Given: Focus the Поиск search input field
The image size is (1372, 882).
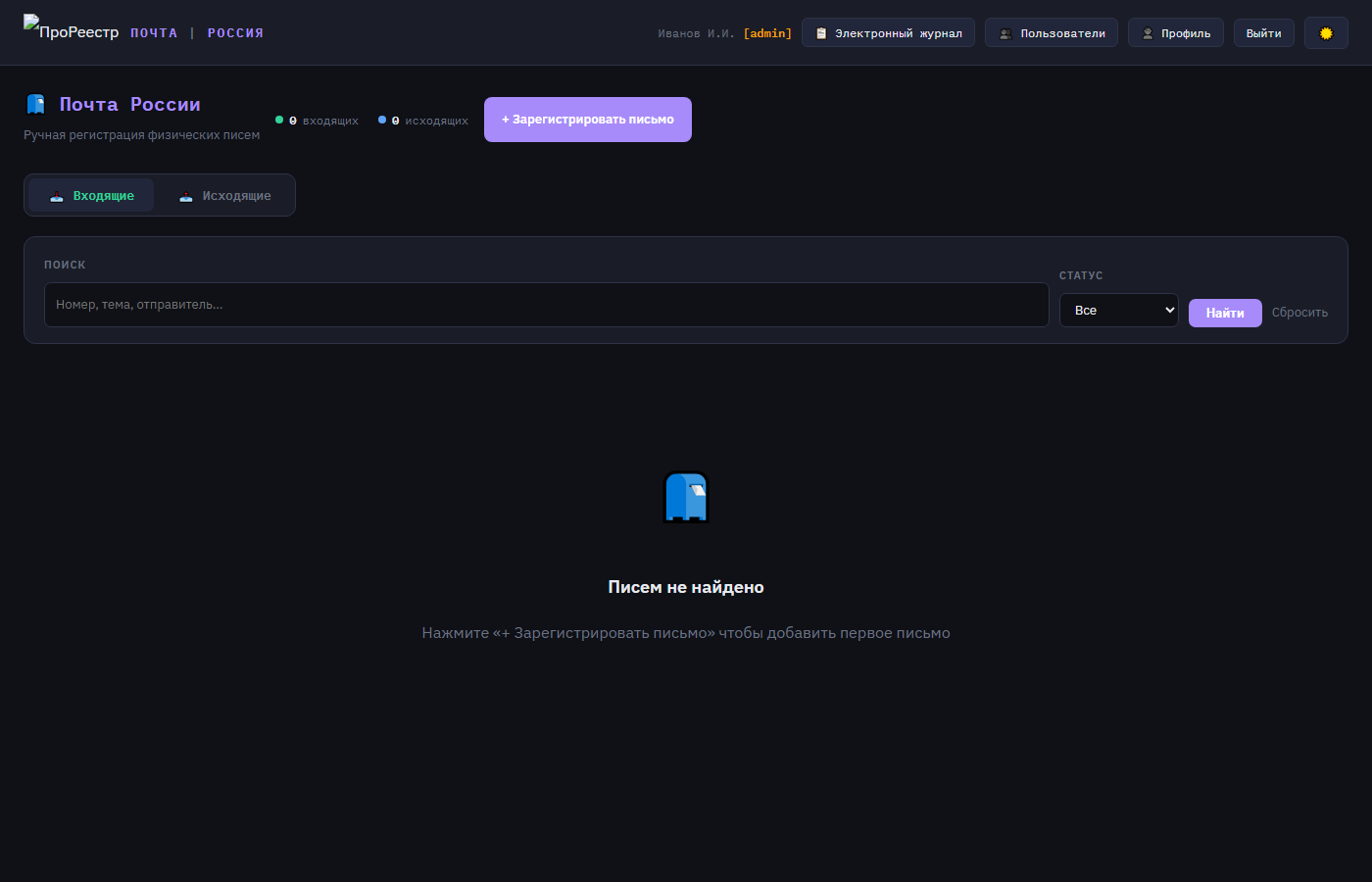Looking at the screenshot, I should pos(546,305).
